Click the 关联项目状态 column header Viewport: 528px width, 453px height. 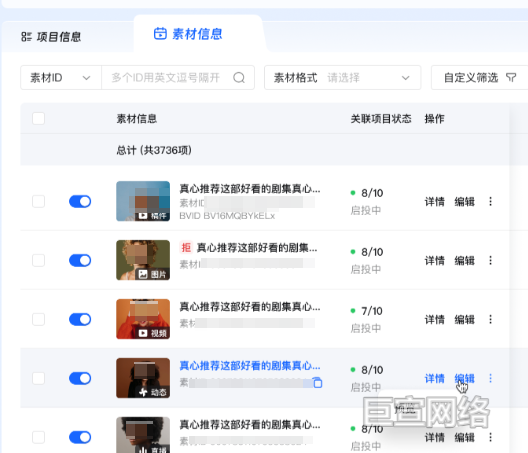click(x=381, y=119)
